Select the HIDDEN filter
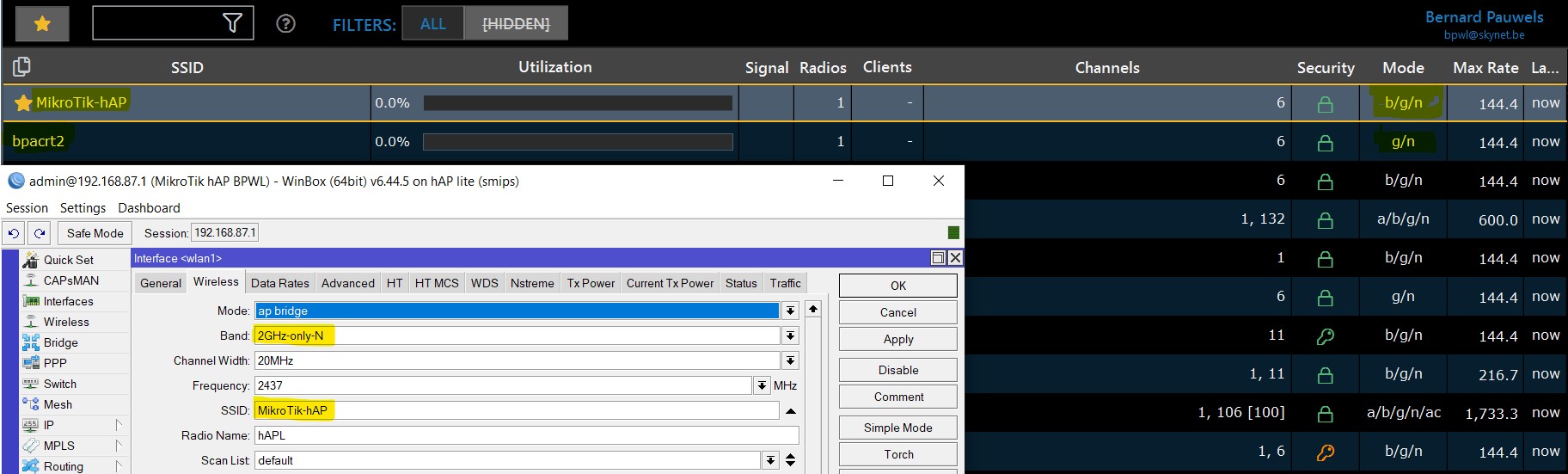1568x474 pixels. pyautogui.click(x=516, y=24)
